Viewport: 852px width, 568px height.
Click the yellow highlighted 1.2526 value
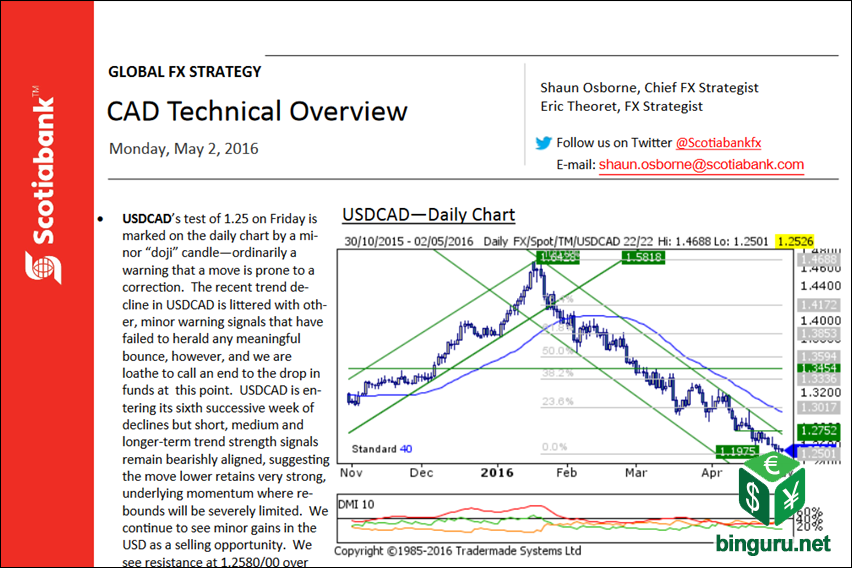(x=795, y=241)
